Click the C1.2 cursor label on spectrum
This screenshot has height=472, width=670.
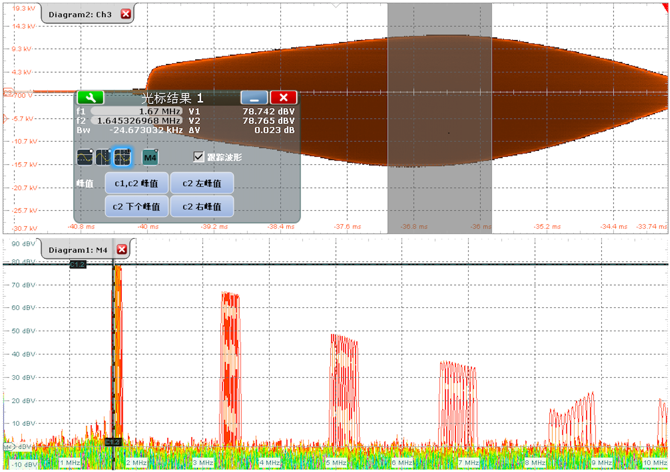click(x=78, y=264)
